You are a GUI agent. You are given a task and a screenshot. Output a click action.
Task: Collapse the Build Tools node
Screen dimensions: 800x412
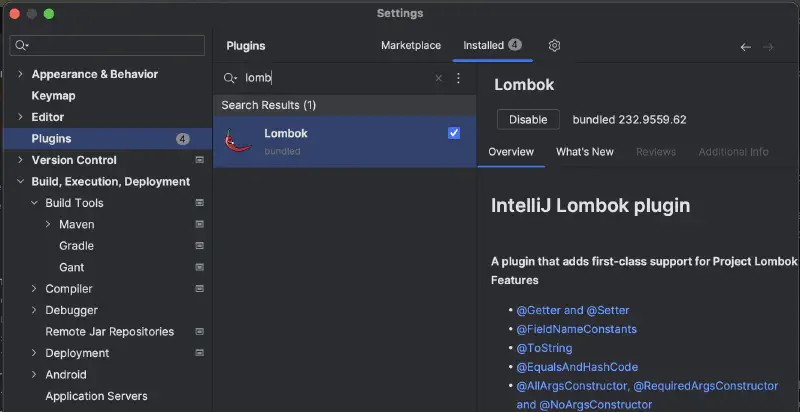pyautogui.click(x=34, y=202)
